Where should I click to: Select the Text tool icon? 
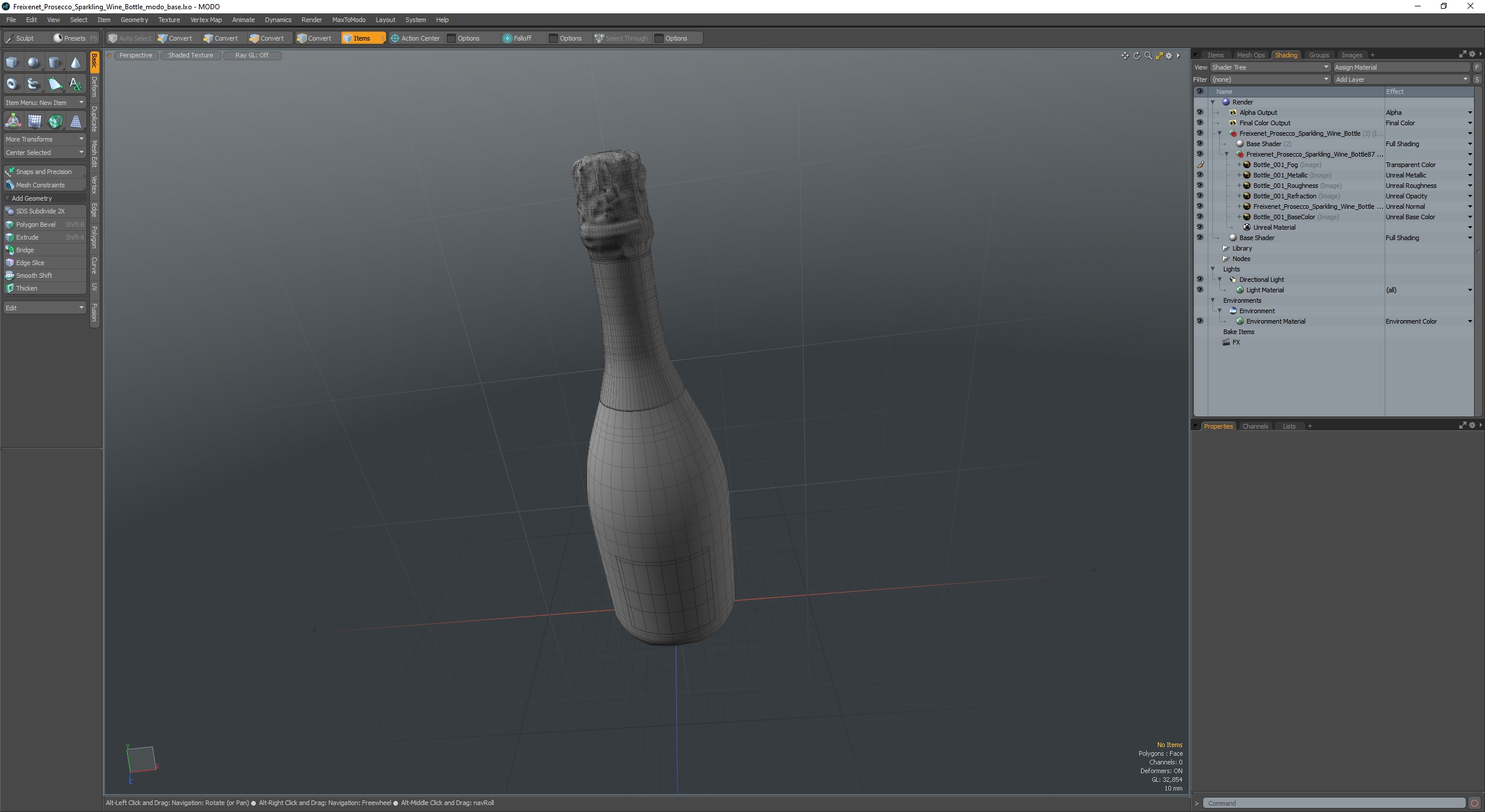pos(75,84)
